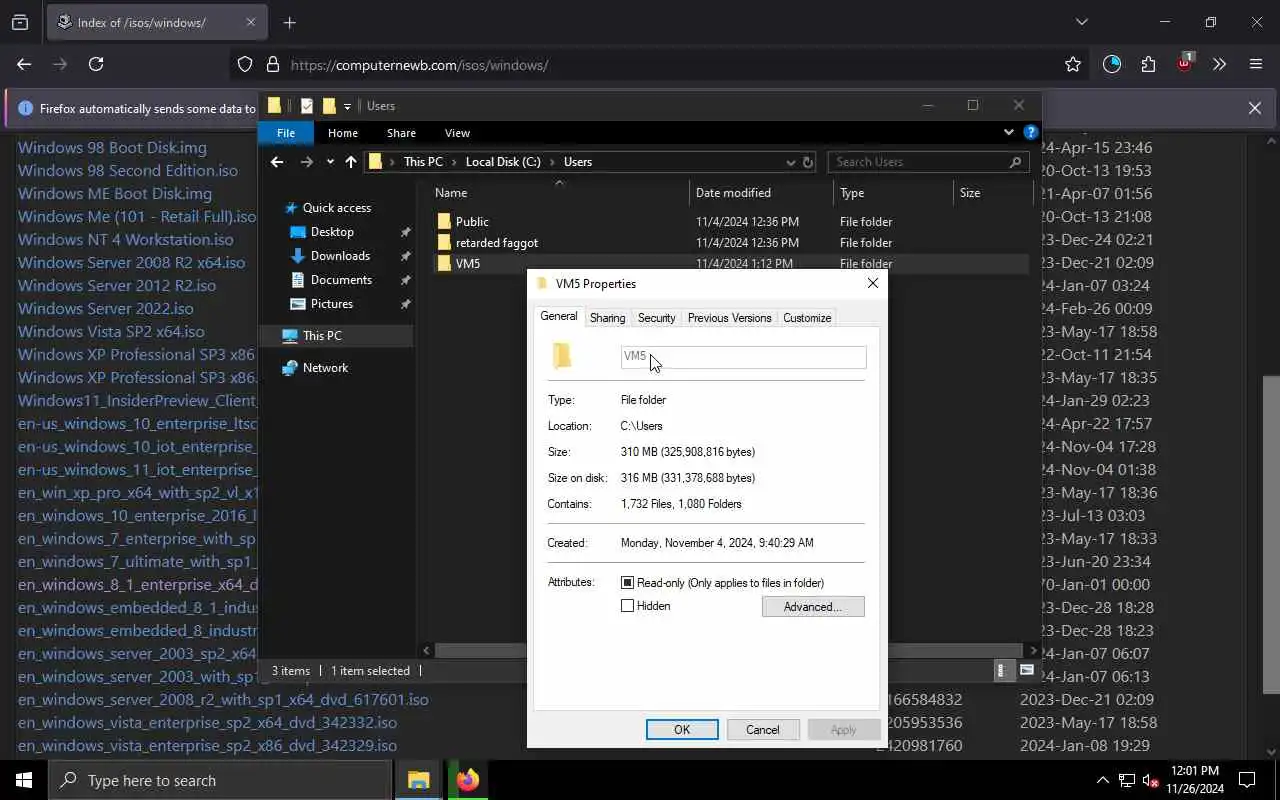
Task: Switch to Security tab in VM5 Properties
Action: coord(656,318)
